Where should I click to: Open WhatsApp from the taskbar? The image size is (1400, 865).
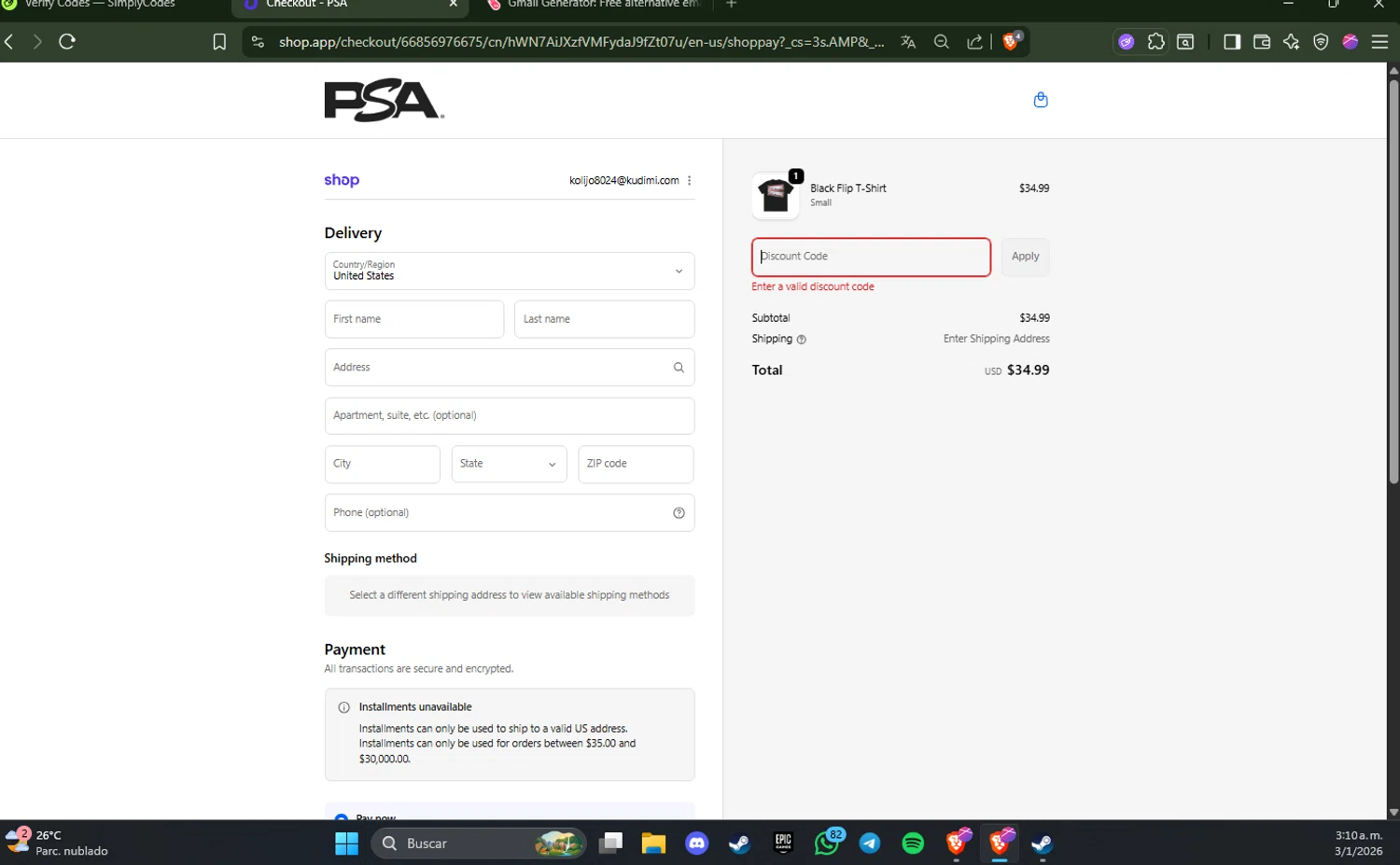(827, 843)
